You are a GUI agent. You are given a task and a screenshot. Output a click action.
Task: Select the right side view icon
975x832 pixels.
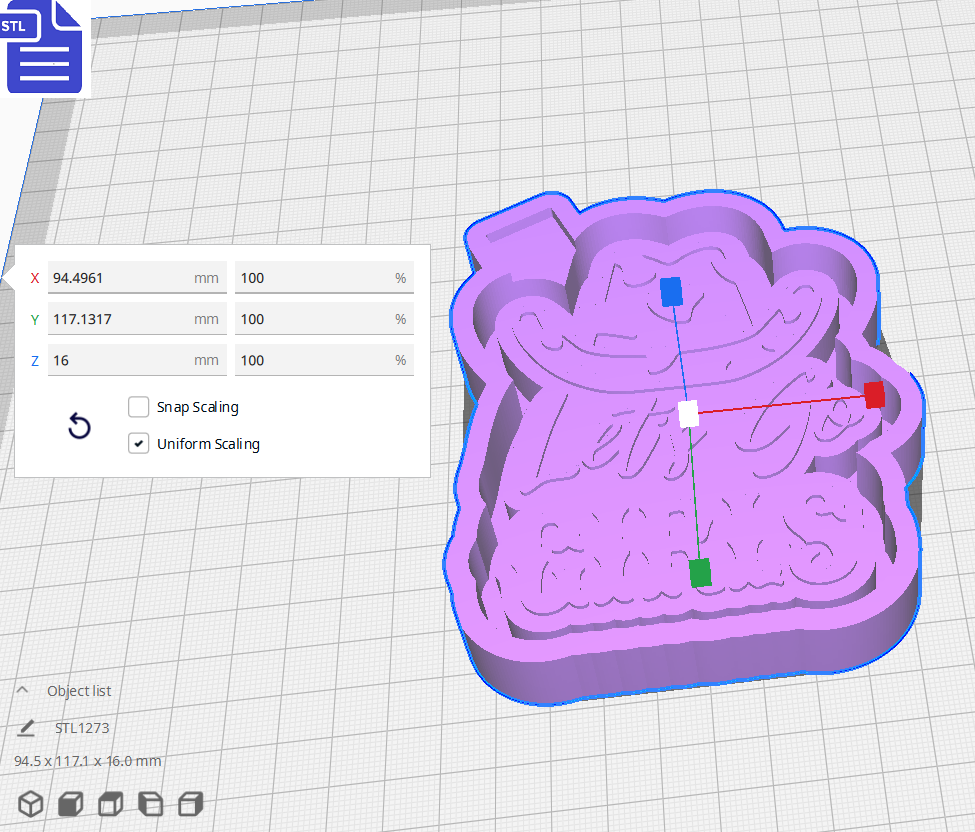[x=190, y=803]
